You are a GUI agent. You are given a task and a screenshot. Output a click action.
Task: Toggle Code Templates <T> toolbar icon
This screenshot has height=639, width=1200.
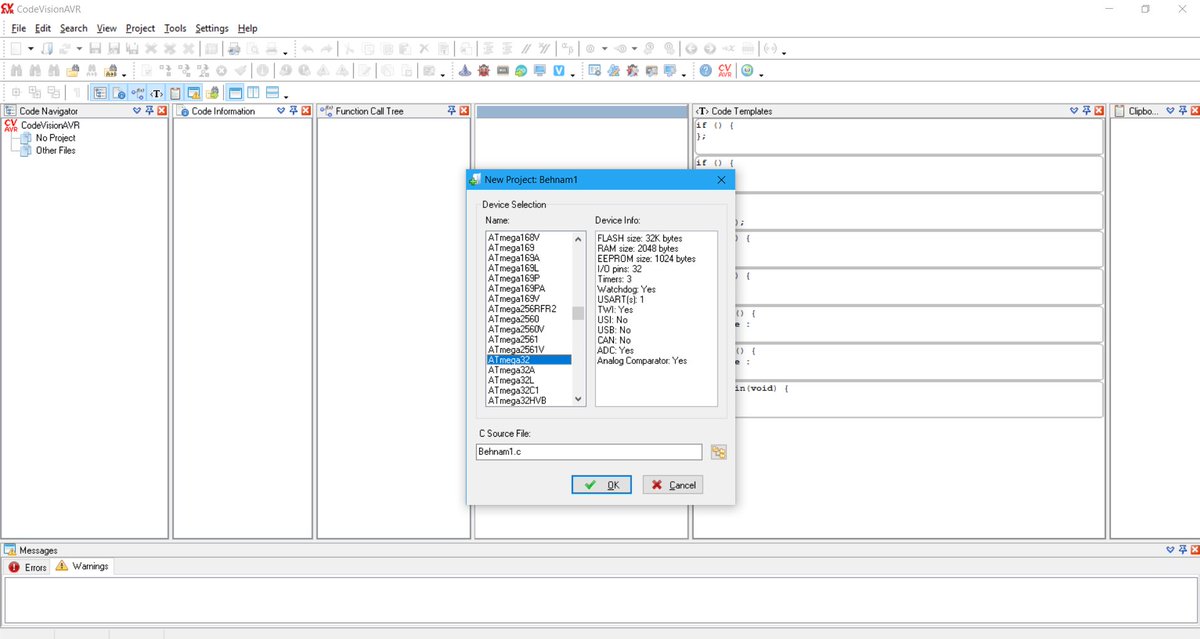coord(157,93)
